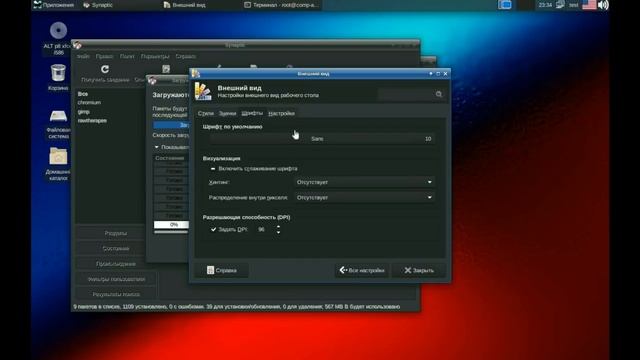Switch to the Настройки tab
The image size is (640, 360).
(281, 113)
